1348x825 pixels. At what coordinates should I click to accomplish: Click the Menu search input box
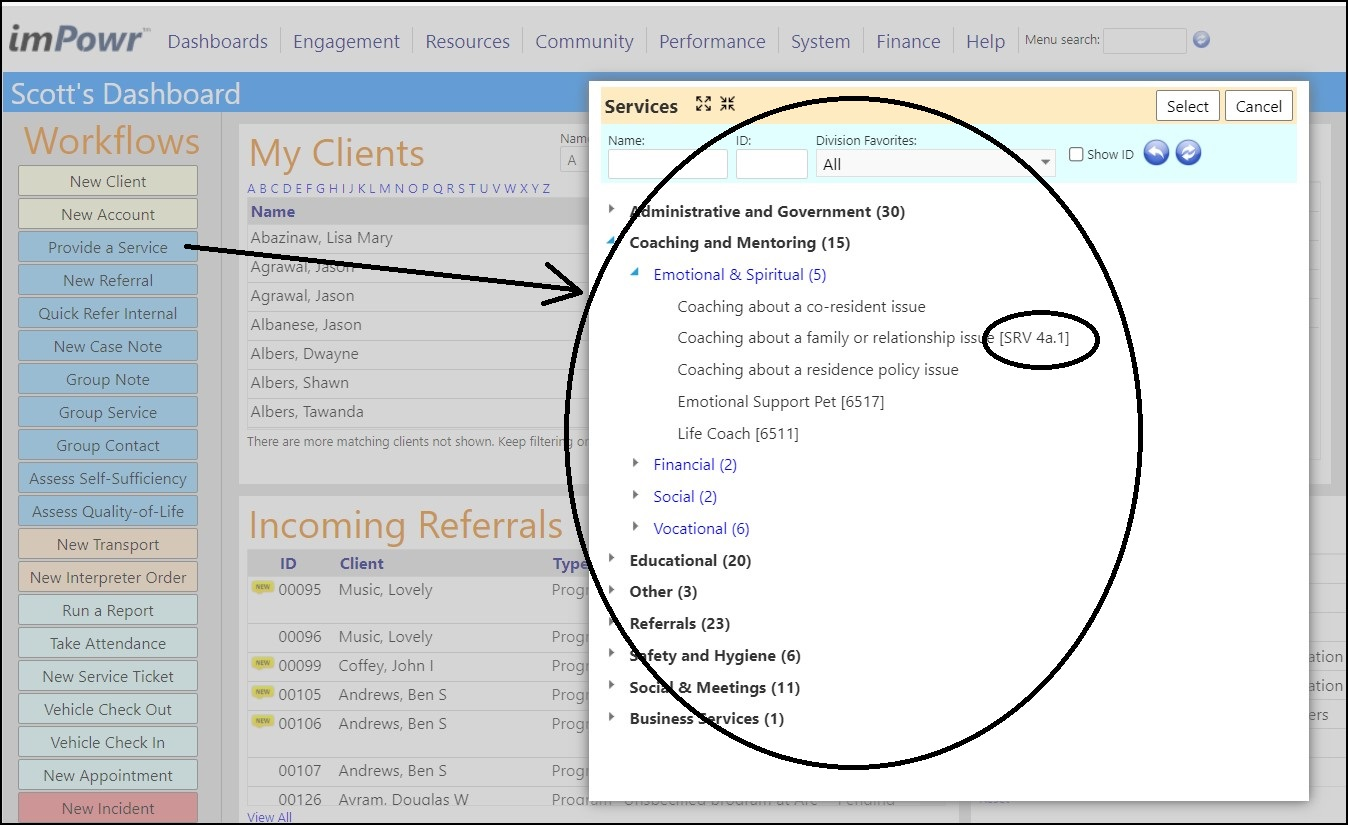pyautogui.click(x=1145, y=40)
